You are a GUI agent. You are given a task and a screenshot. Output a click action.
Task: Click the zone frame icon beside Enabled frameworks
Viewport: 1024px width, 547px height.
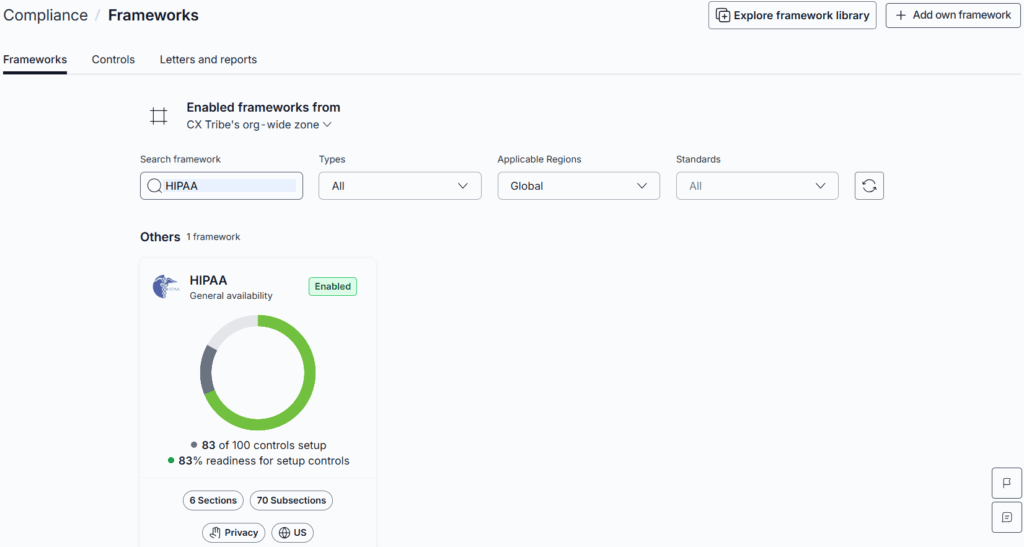pyautogui.click(x=159, y=116)
